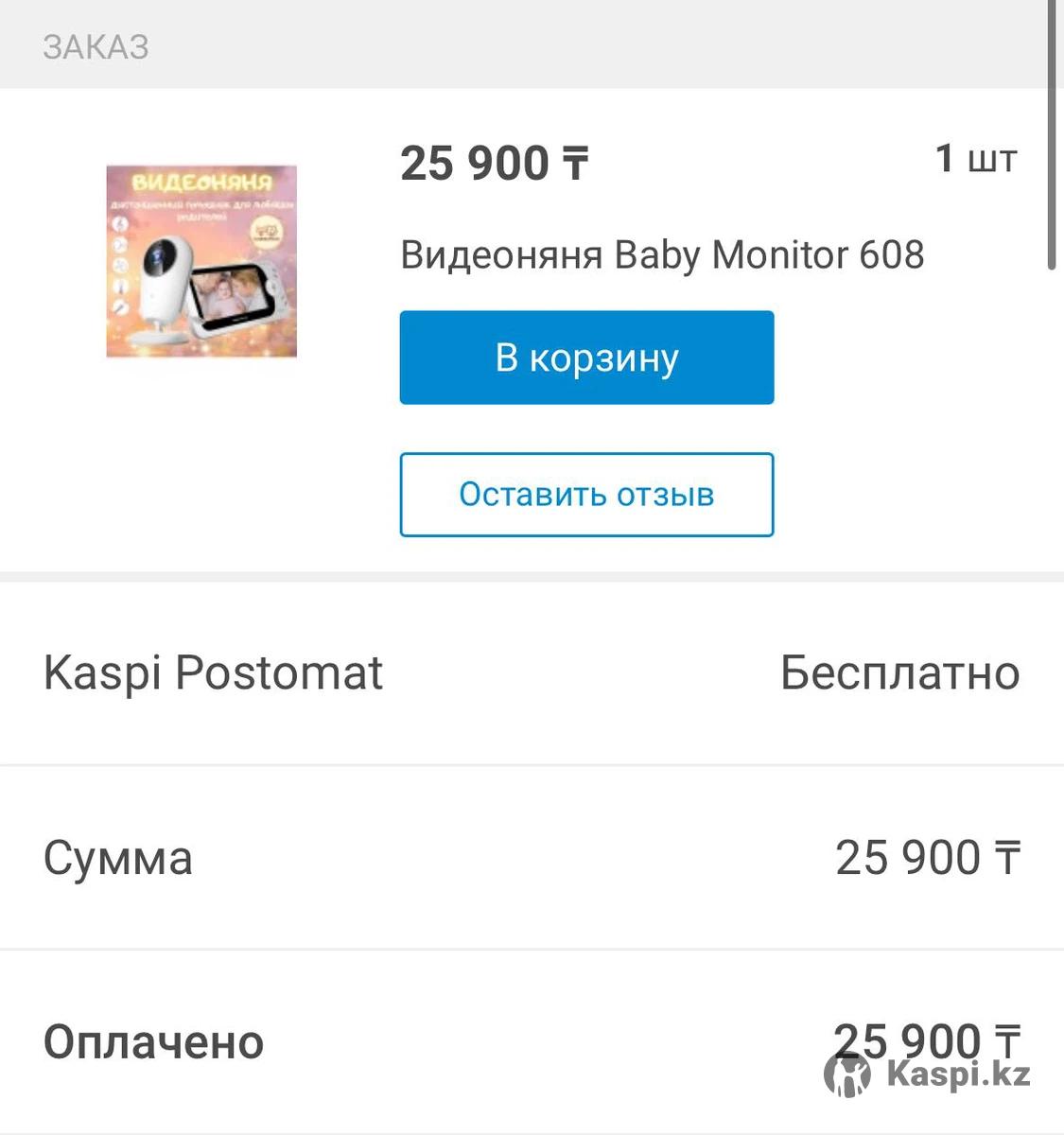Click the 1 шт quantity label
This screenshot has height=1135, width=1064.
[x=975, y=159]
